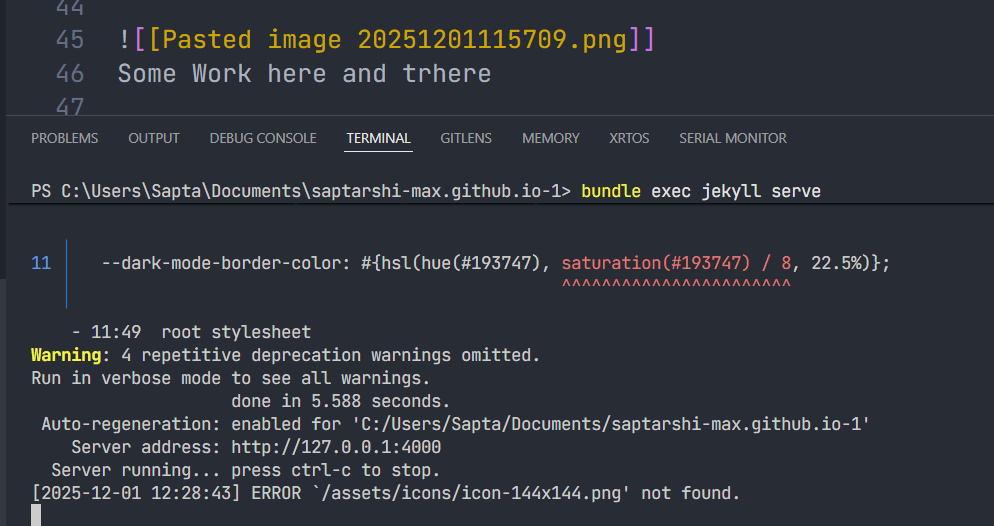The width and height of the screenshot is (994, 526).
Task: Click the active TERMINAL tab
Action: [x=378, y=138]
